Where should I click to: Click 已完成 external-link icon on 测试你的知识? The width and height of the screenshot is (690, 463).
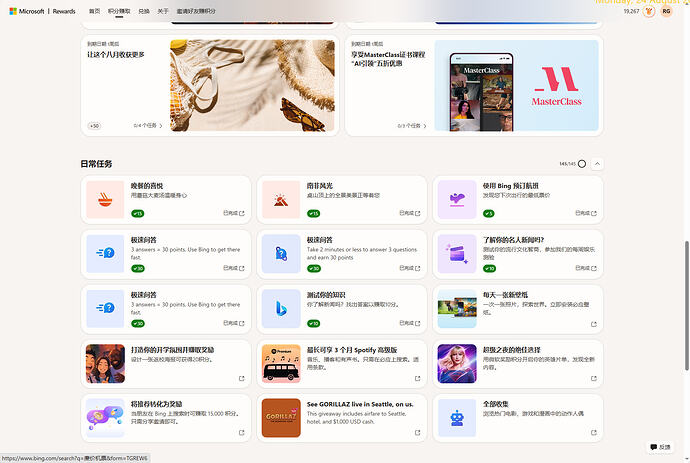[418, 323]
